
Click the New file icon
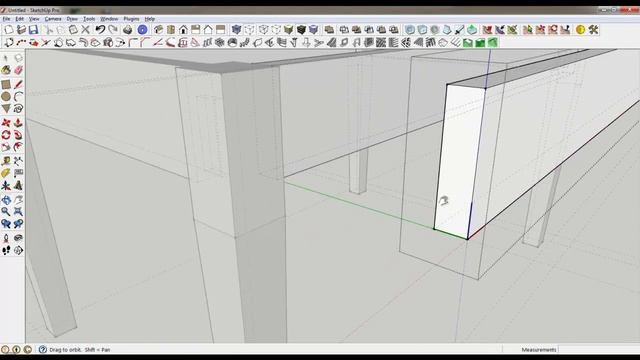9,29
